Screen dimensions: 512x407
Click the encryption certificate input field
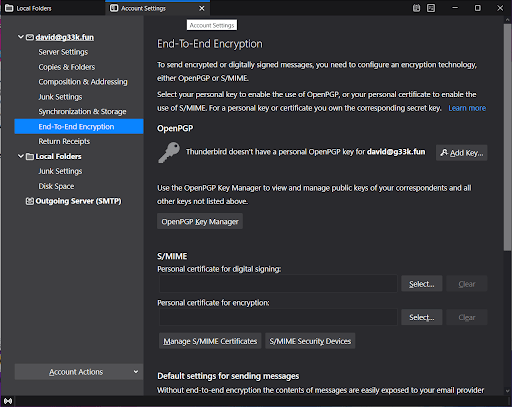tap(278, 317)
